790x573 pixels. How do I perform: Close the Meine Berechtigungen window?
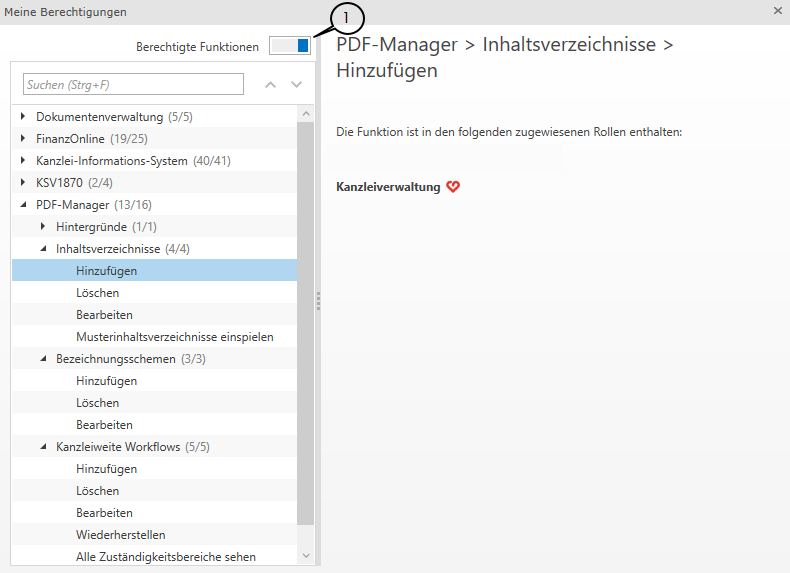[x=778, y=11]
